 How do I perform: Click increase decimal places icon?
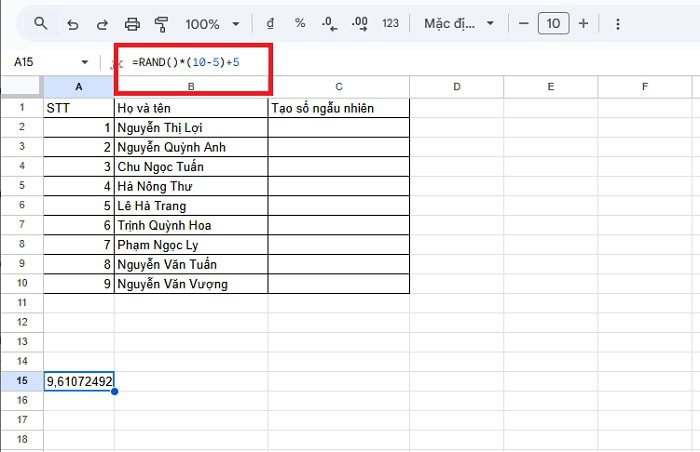(360, 23)
